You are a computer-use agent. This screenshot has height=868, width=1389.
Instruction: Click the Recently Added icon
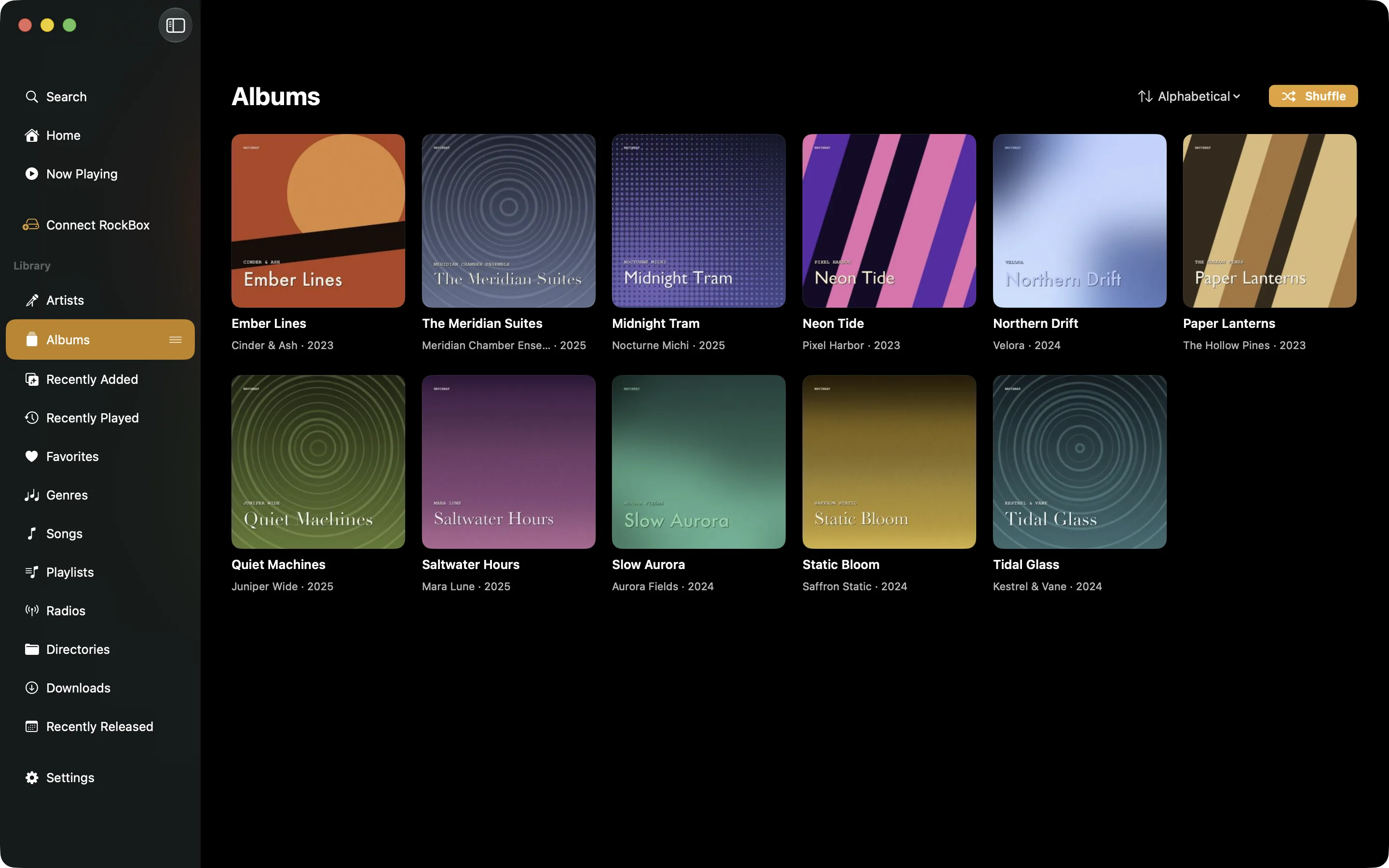pos(31,379)
